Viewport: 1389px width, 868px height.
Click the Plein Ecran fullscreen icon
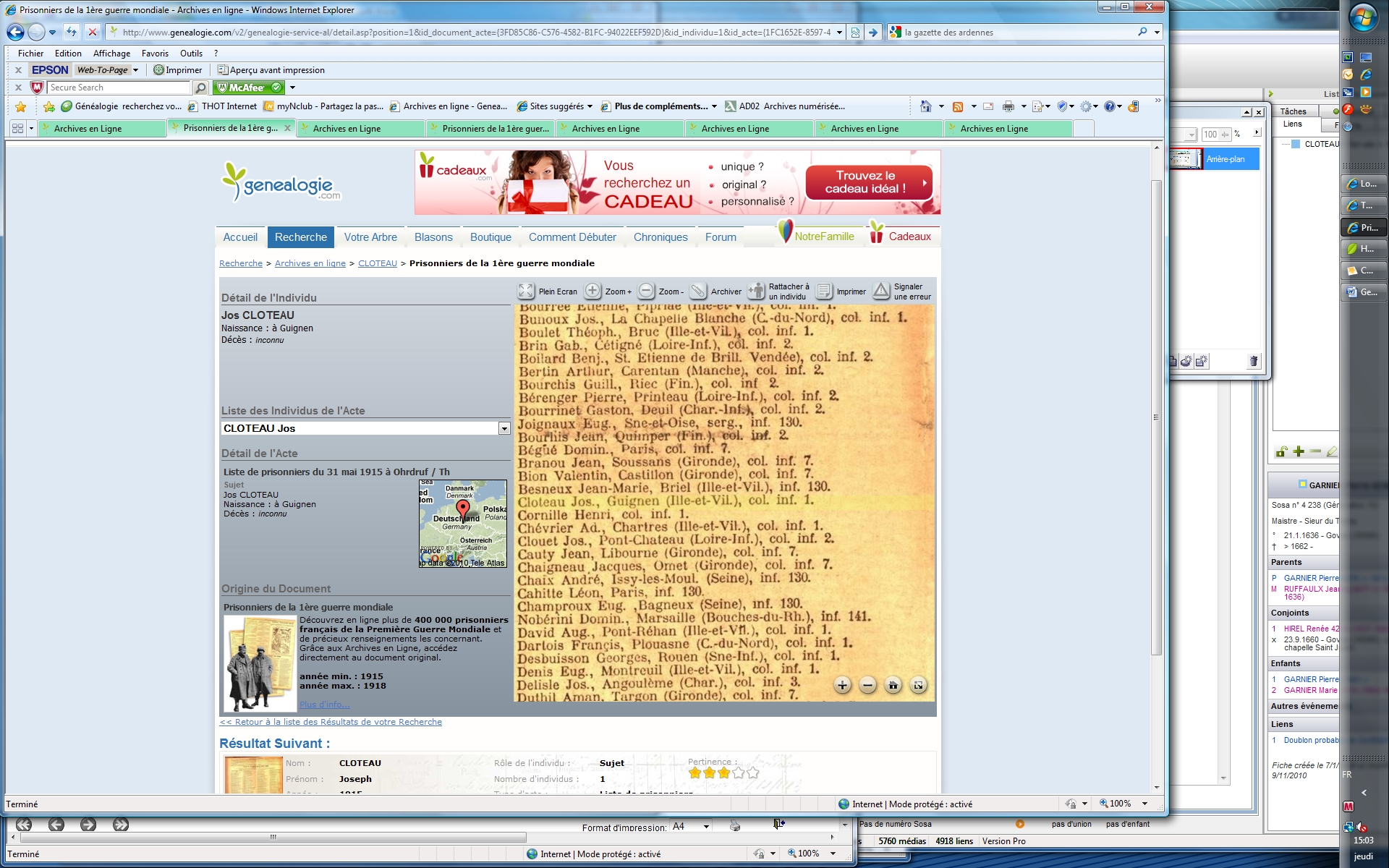526,292
